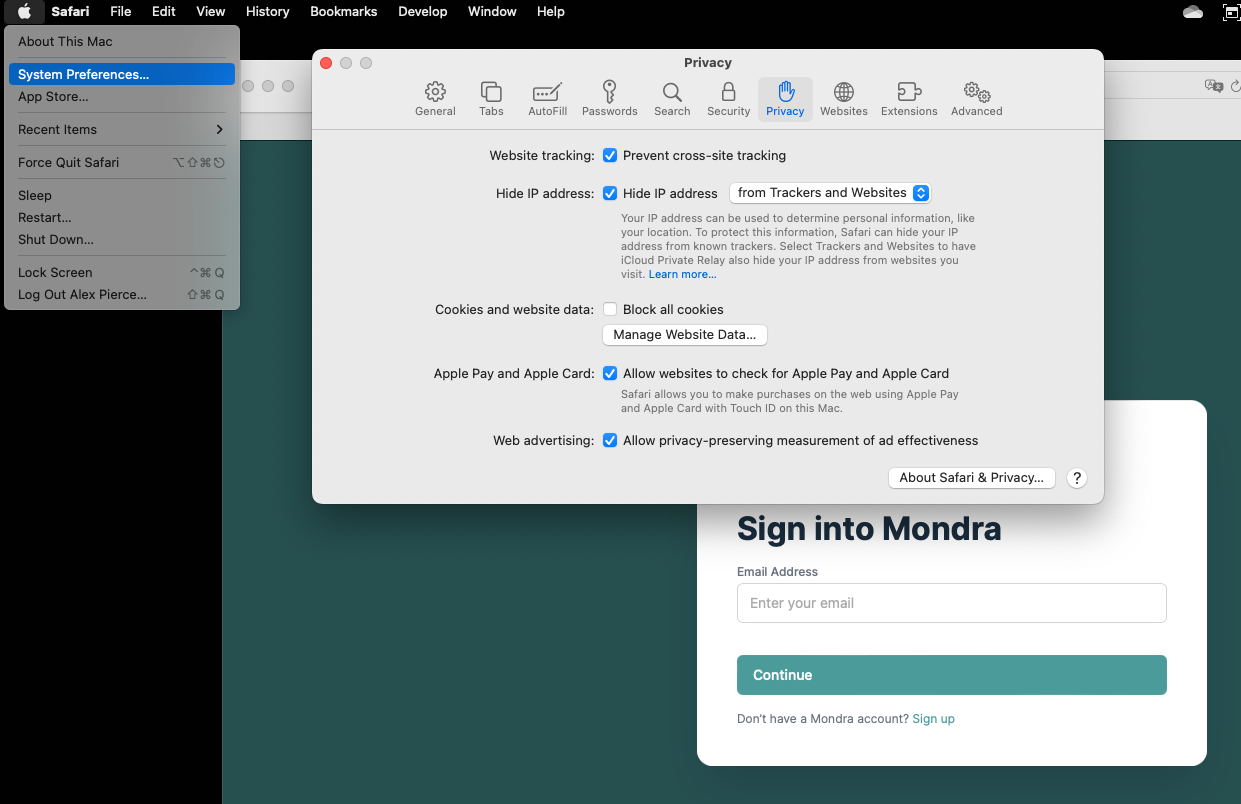
Task: Open the View menu
Action: pyautogui.click(x=210, y=12)
